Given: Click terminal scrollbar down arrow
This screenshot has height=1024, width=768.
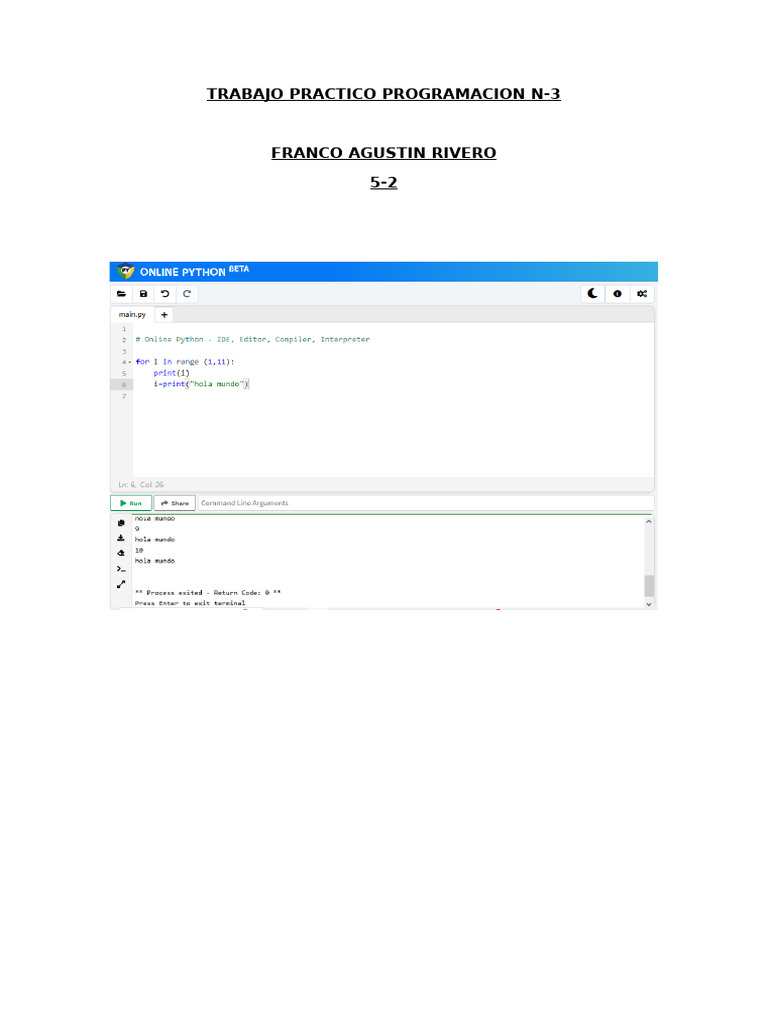Looking at the screenshot, I should [649, 605].
